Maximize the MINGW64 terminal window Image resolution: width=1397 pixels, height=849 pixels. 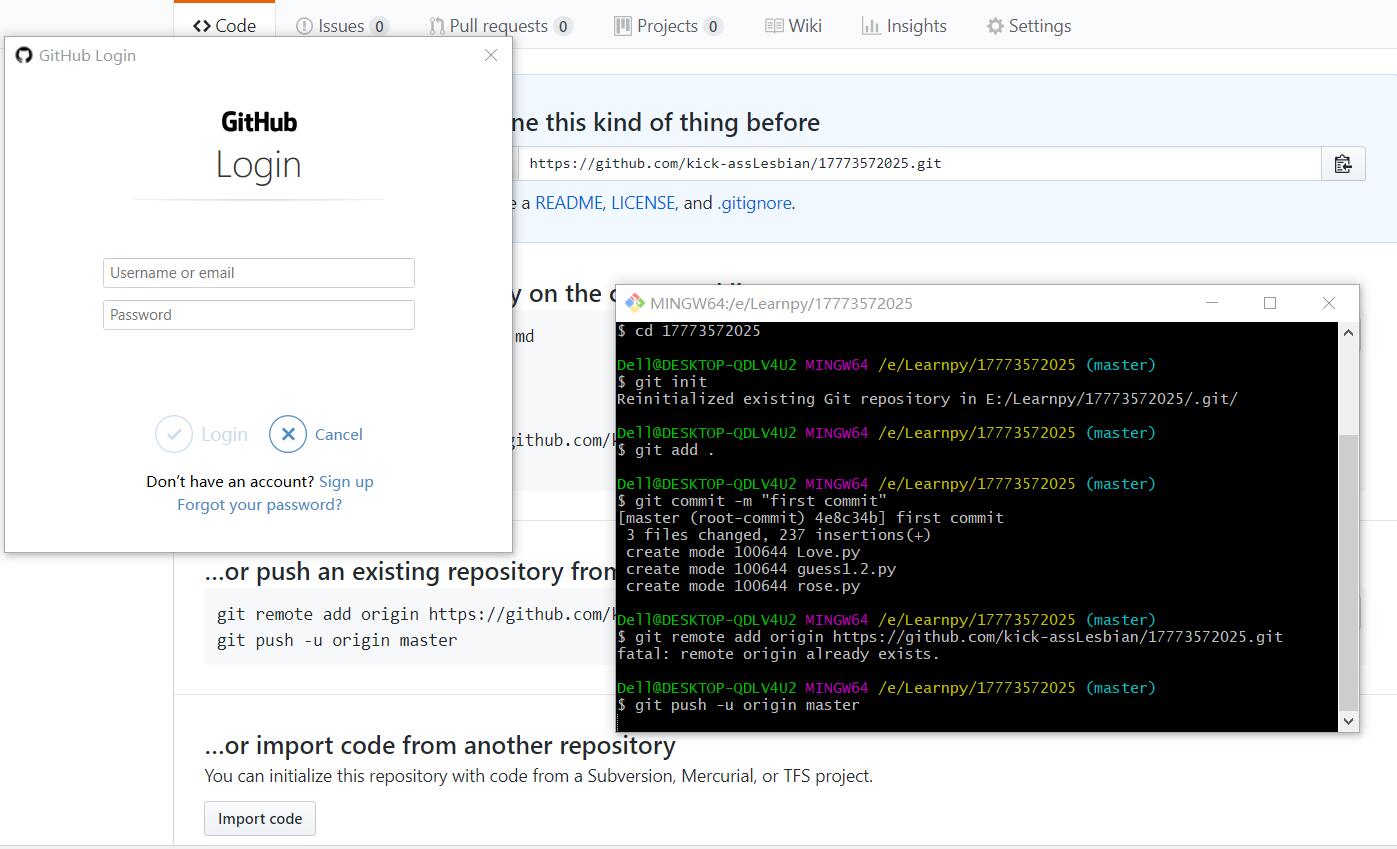(1270, 303)
